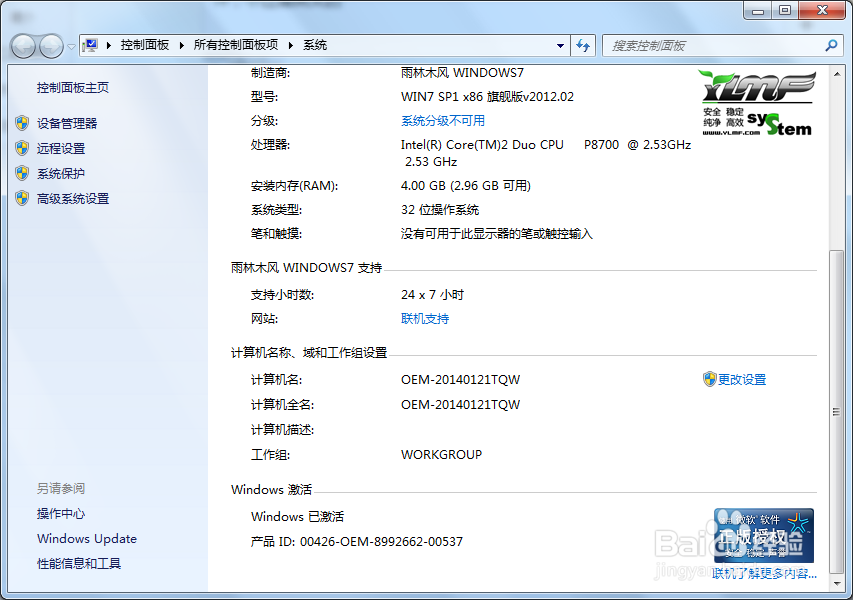Expand the arrow after 控制面板 breadcrumb
This screenshot has height=600, width=853.
[182, 45]
